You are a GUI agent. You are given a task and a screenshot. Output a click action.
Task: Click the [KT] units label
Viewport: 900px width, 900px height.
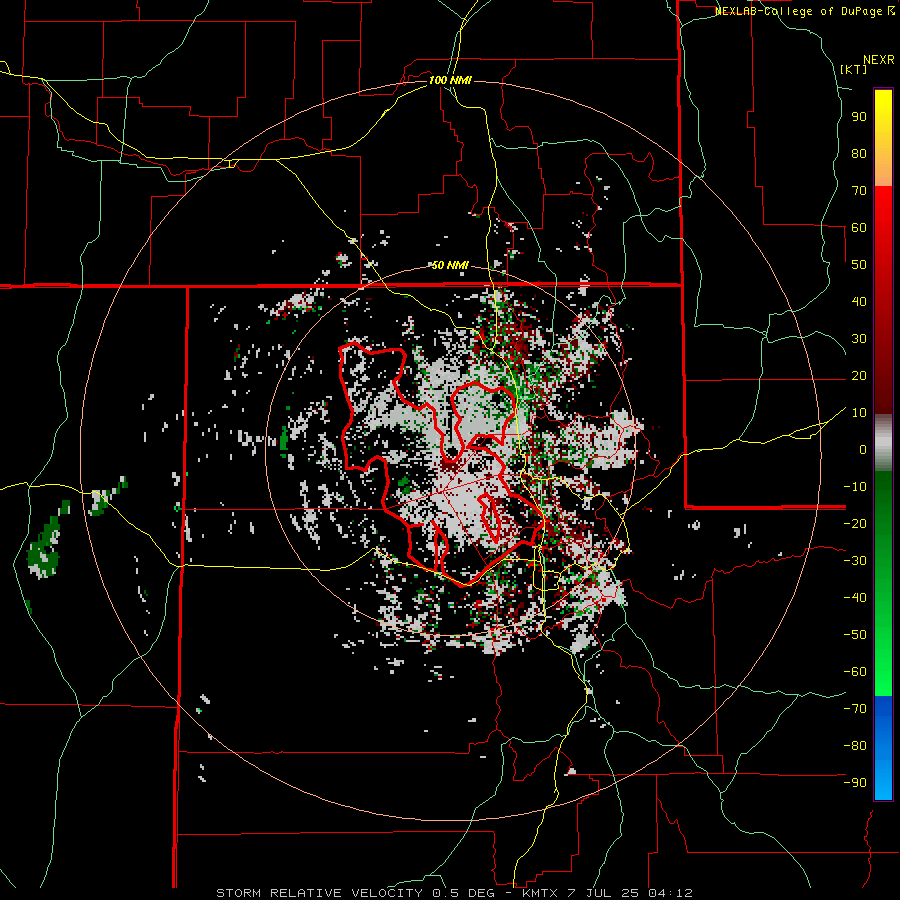tap(854, 69)
